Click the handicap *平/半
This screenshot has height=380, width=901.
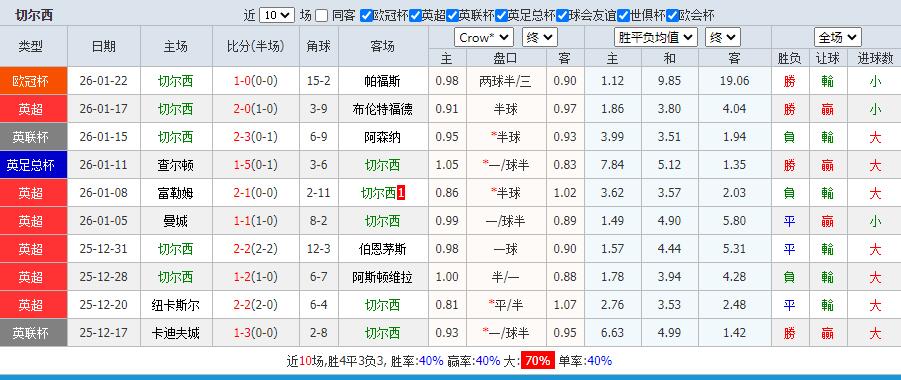click(x=505, y=305)
